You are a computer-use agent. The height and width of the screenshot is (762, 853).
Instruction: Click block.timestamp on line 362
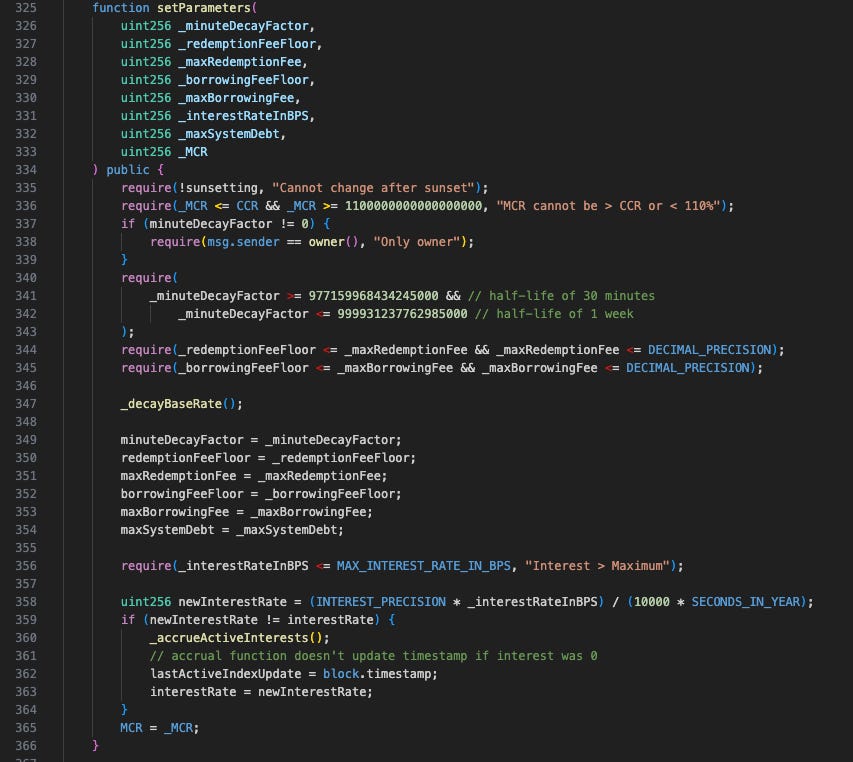point(381,673)
